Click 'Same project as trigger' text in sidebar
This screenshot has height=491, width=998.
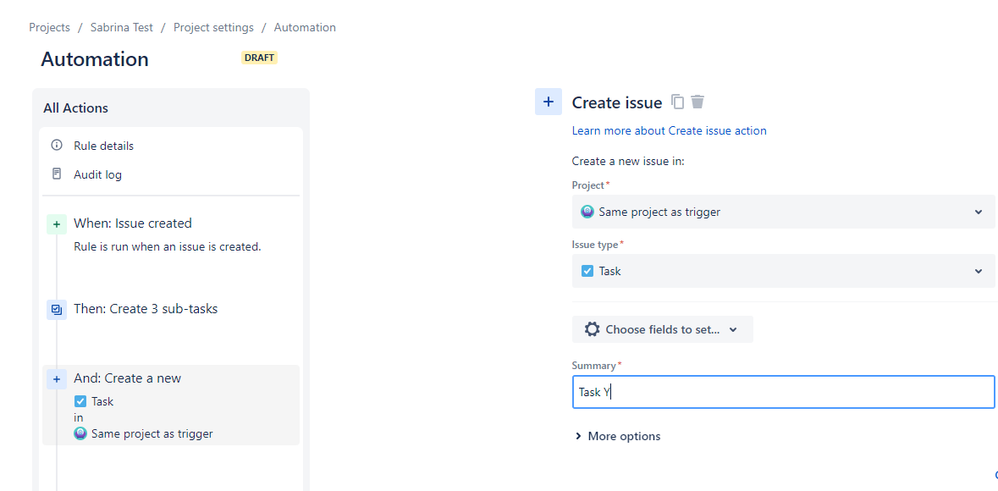tap(152, 434)
